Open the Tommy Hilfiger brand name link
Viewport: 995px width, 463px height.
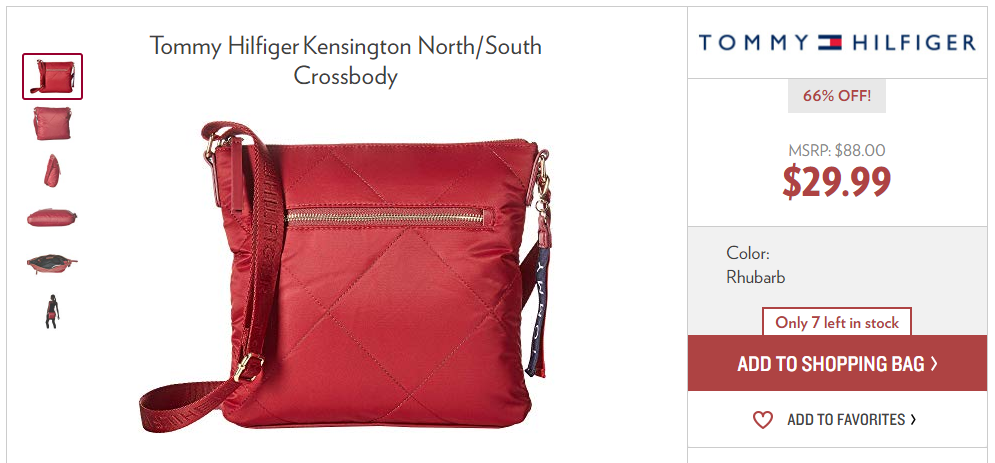pos(837,42)
